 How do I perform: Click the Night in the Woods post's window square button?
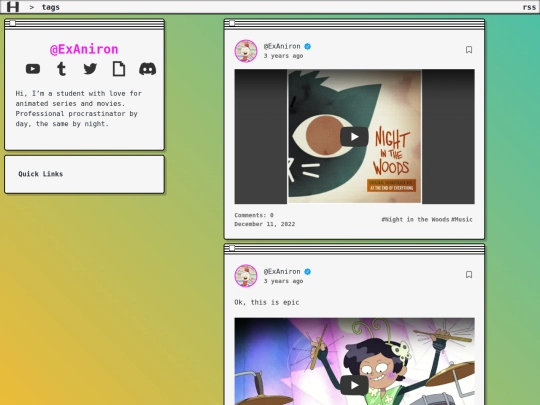coord(232,23)
